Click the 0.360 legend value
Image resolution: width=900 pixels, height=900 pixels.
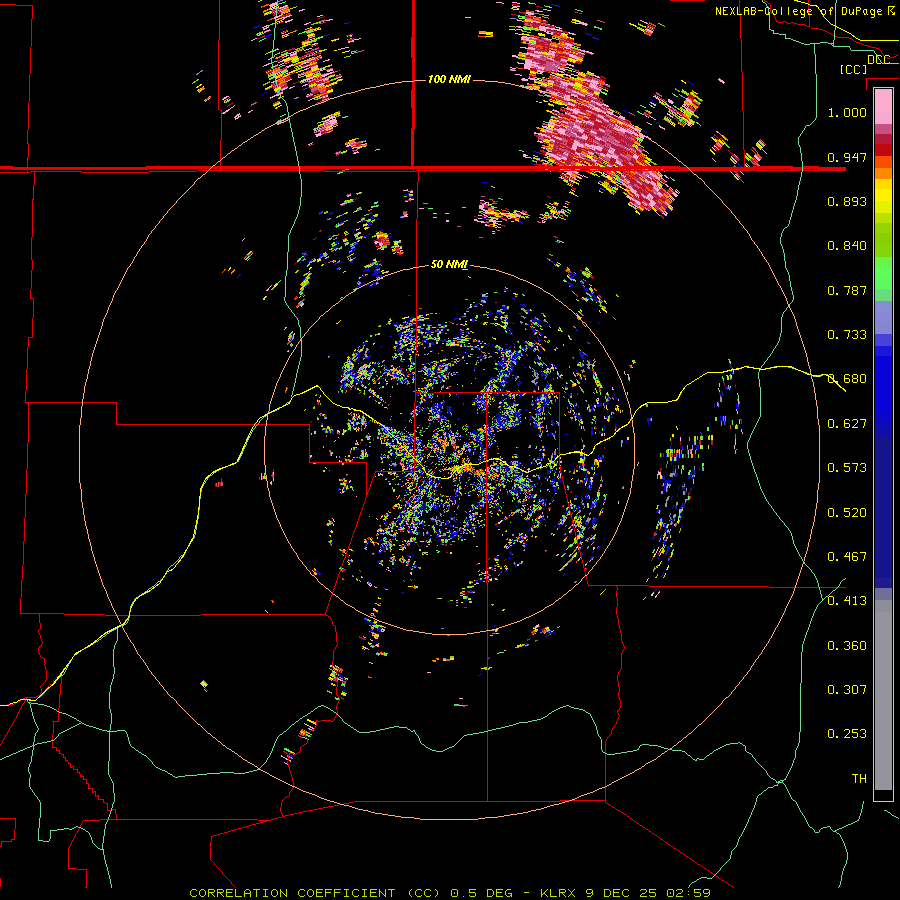pyautogui.click(x=847, y=646)
